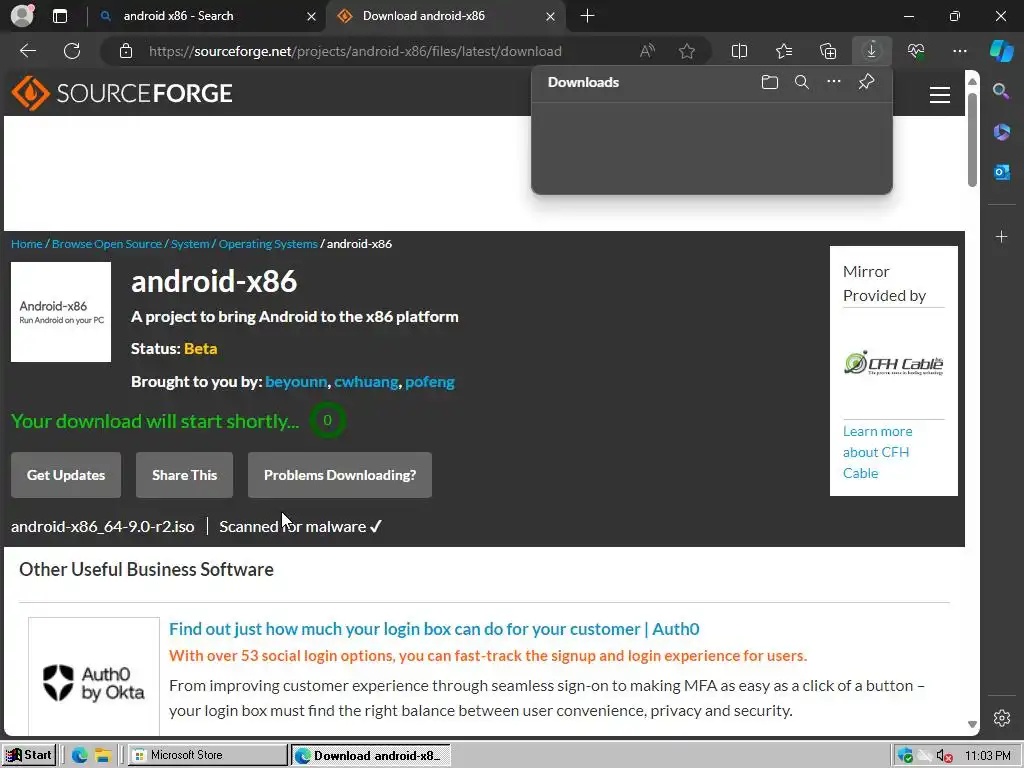The image size is (1024, 768).
Task: Open Edge Settings and more menu
Action: (x=959, y=51)
